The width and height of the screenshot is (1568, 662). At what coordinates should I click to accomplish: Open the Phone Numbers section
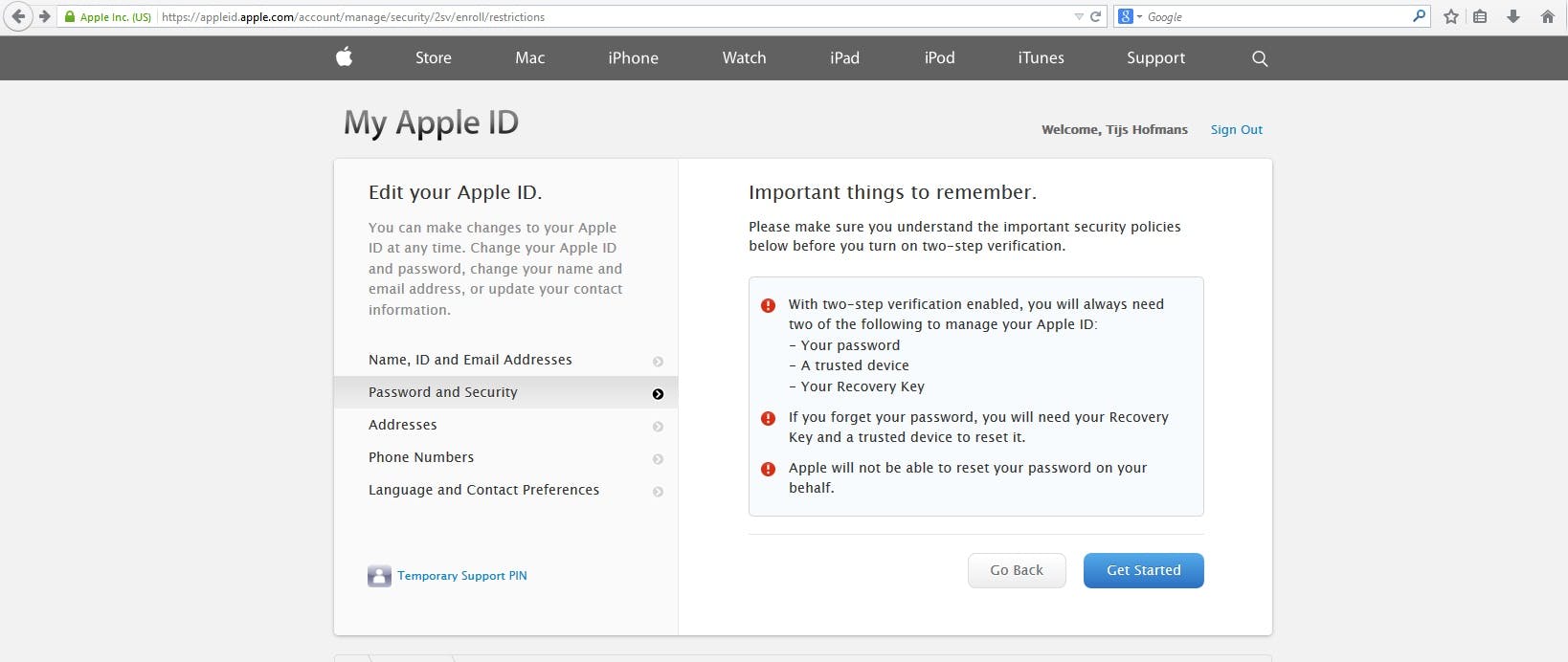421,457
